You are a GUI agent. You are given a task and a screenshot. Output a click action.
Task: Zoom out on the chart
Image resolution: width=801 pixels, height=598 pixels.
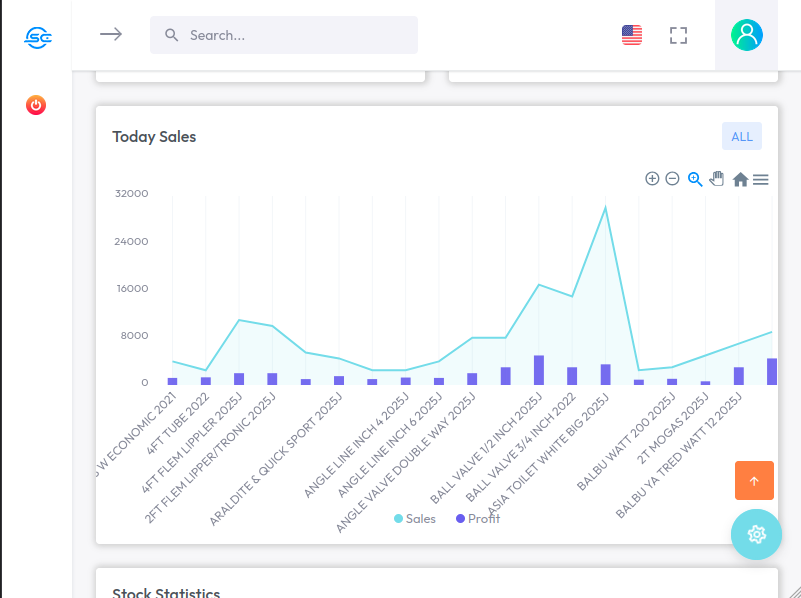click(x=673, y=179)
